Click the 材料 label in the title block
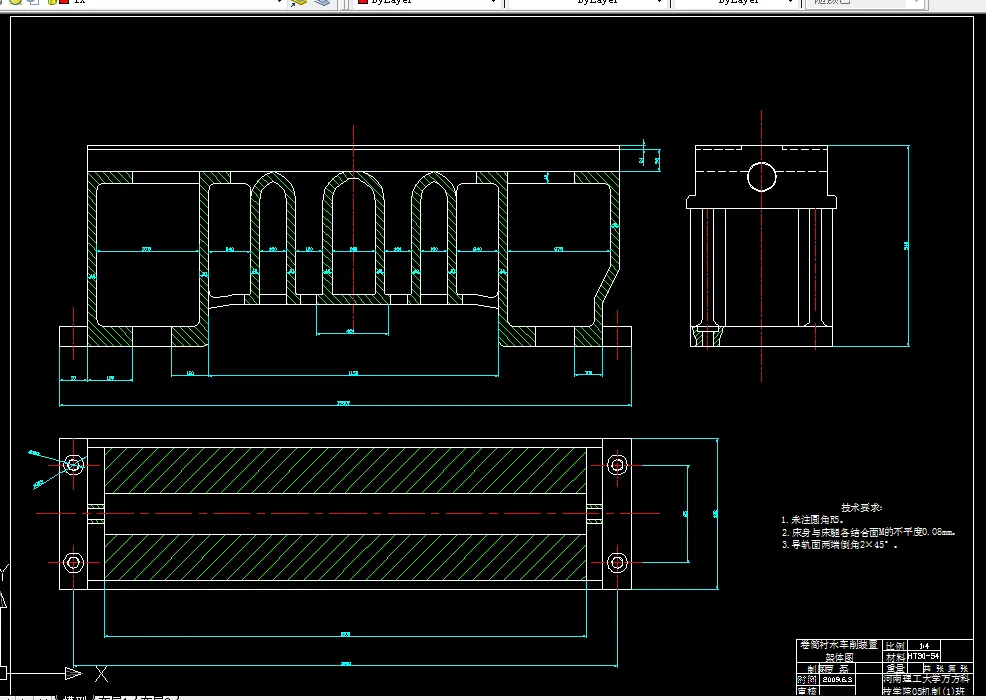 [895, 657]
